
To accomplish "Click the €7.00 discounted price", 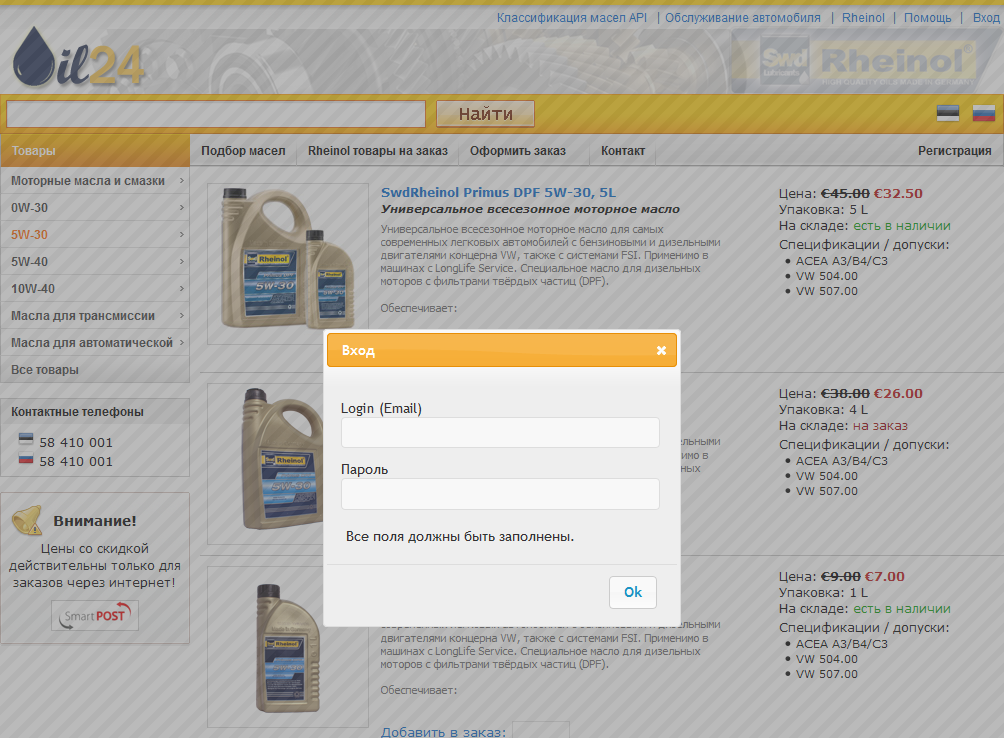I will pos(884,576).
